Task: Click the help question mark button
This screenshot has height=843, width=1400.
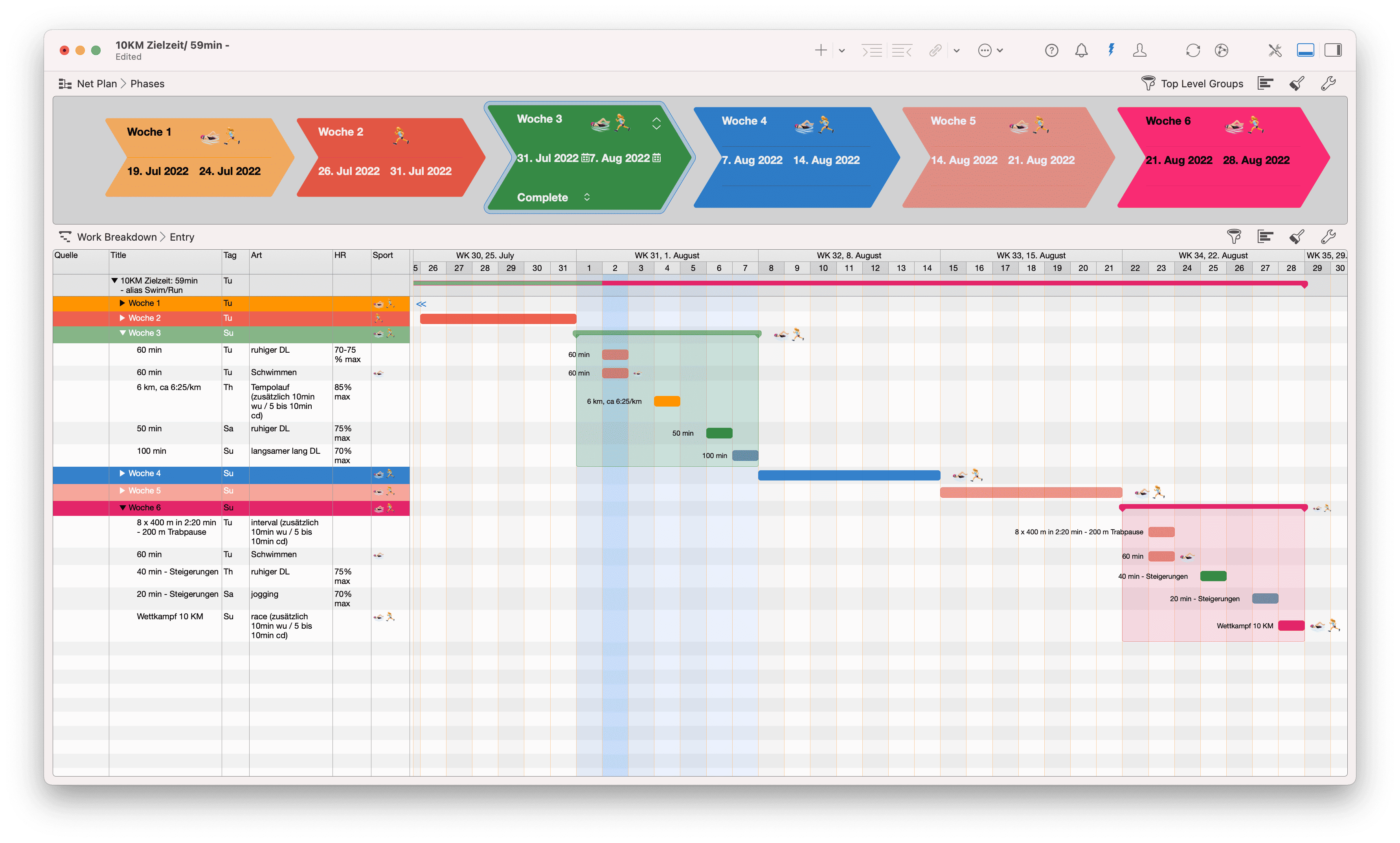Action: [1051, 51]
